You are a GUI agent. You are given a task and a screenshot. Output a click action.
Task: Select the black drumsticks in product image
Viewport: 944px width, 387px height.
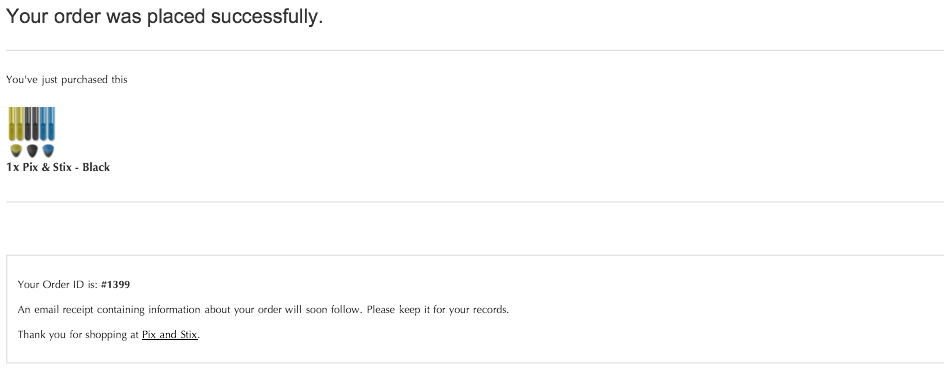(x=32, y=124)
